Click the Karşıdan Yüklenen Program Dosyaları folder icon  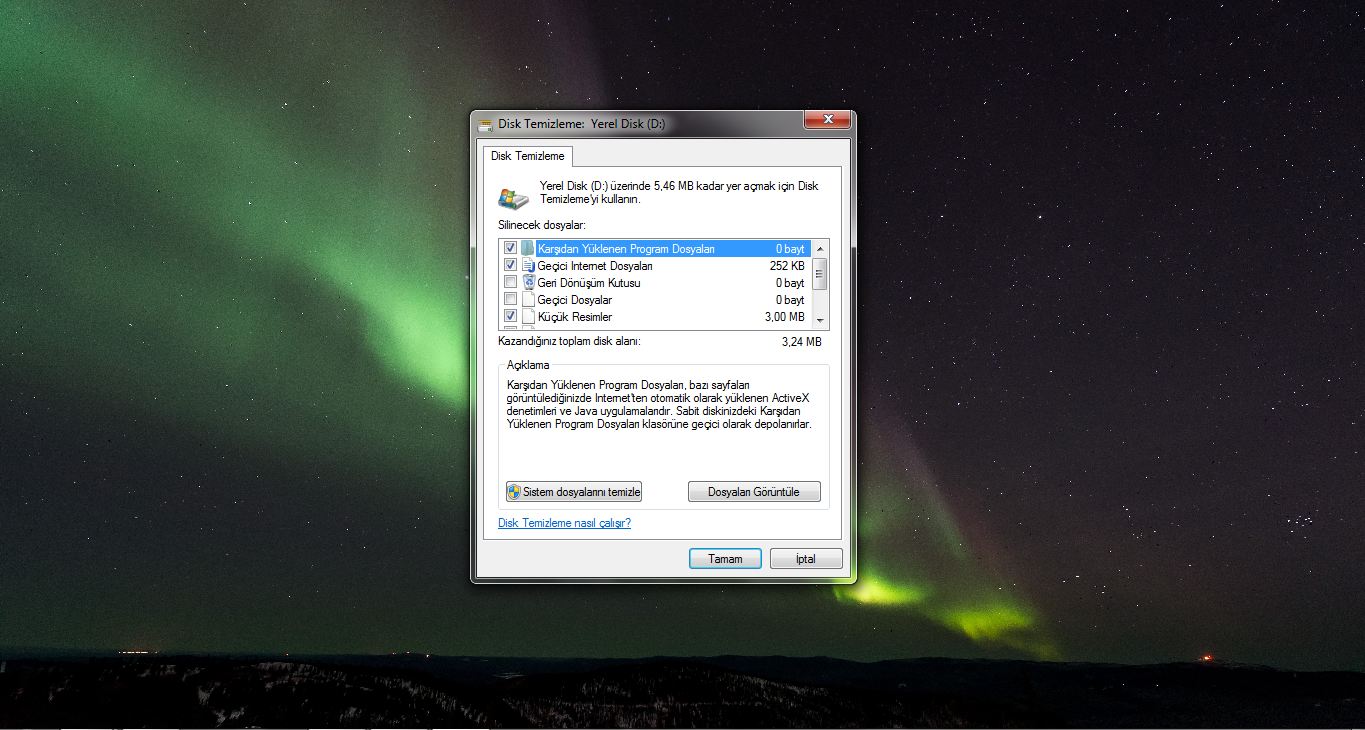point(528,249)
